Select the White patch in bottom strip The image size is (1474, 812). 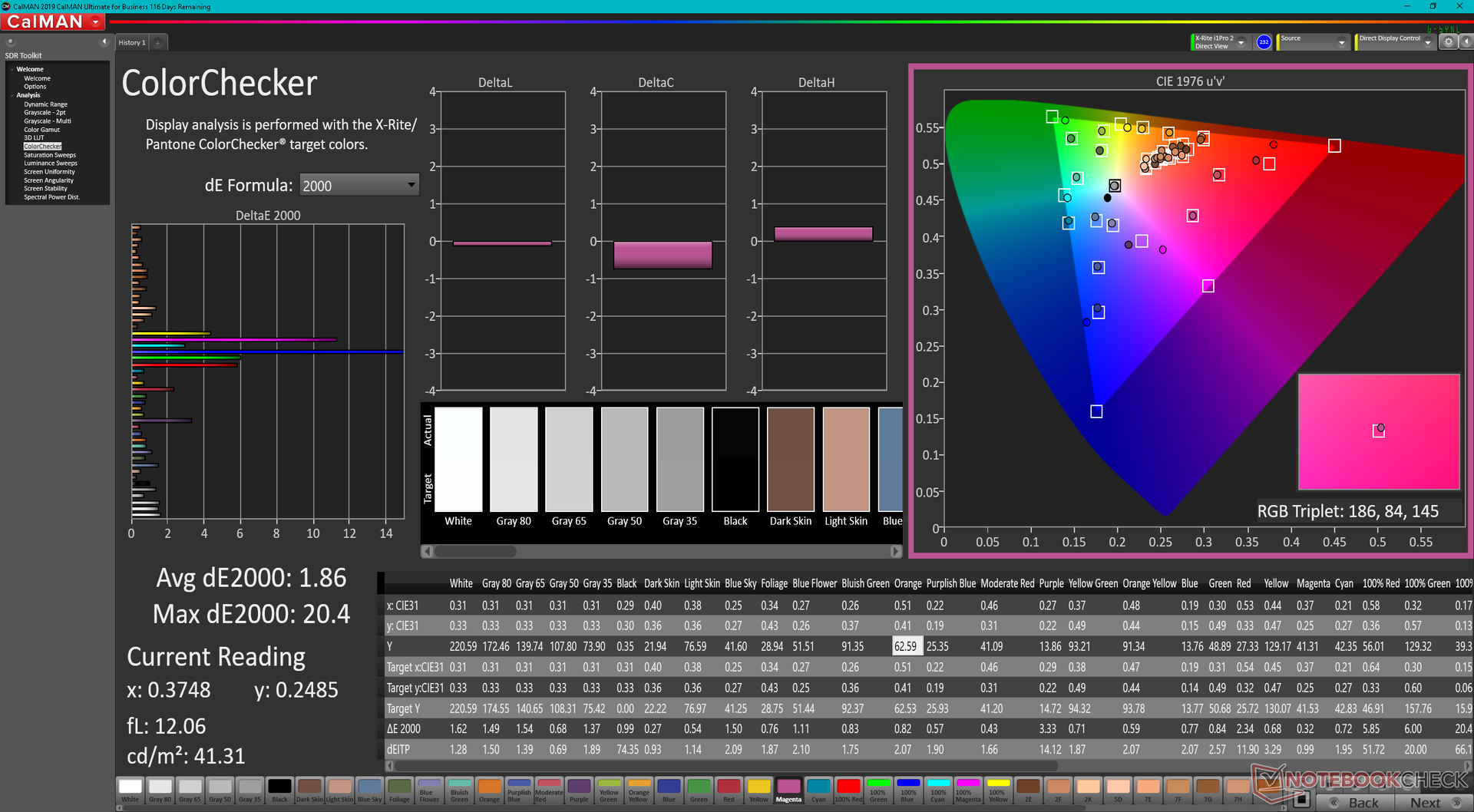click(131, 790)
